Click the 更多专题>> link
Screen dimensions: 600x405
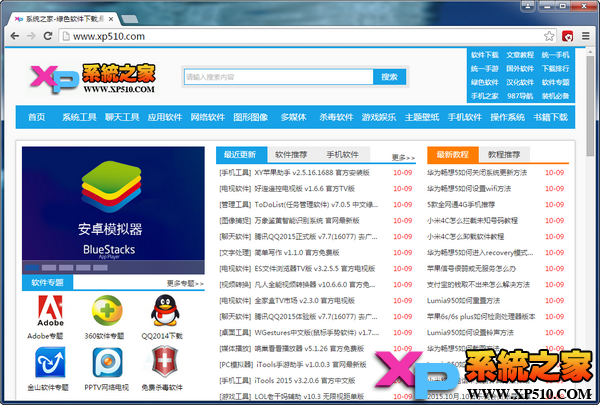pos(185,283)
